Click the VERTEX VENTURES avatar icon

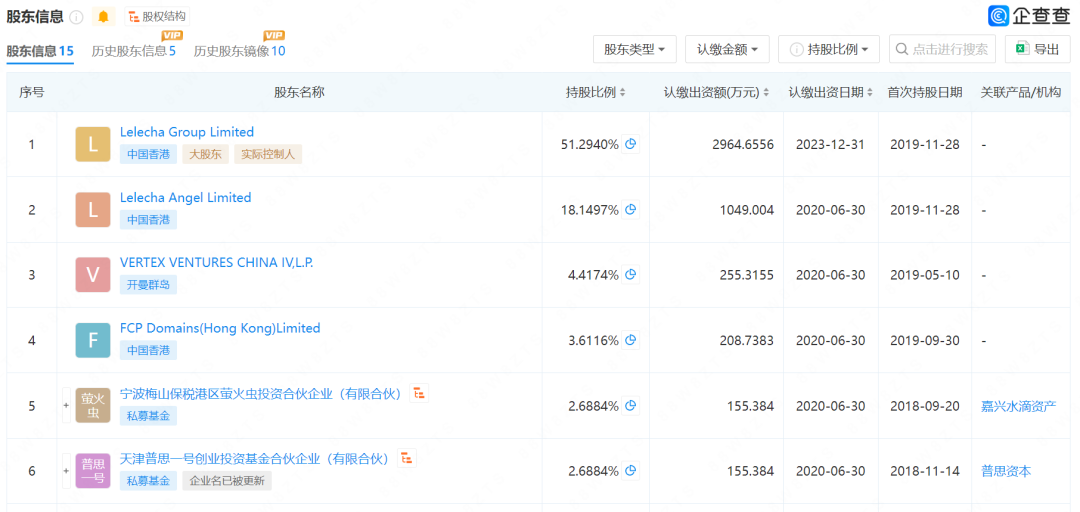pos(93,275)
